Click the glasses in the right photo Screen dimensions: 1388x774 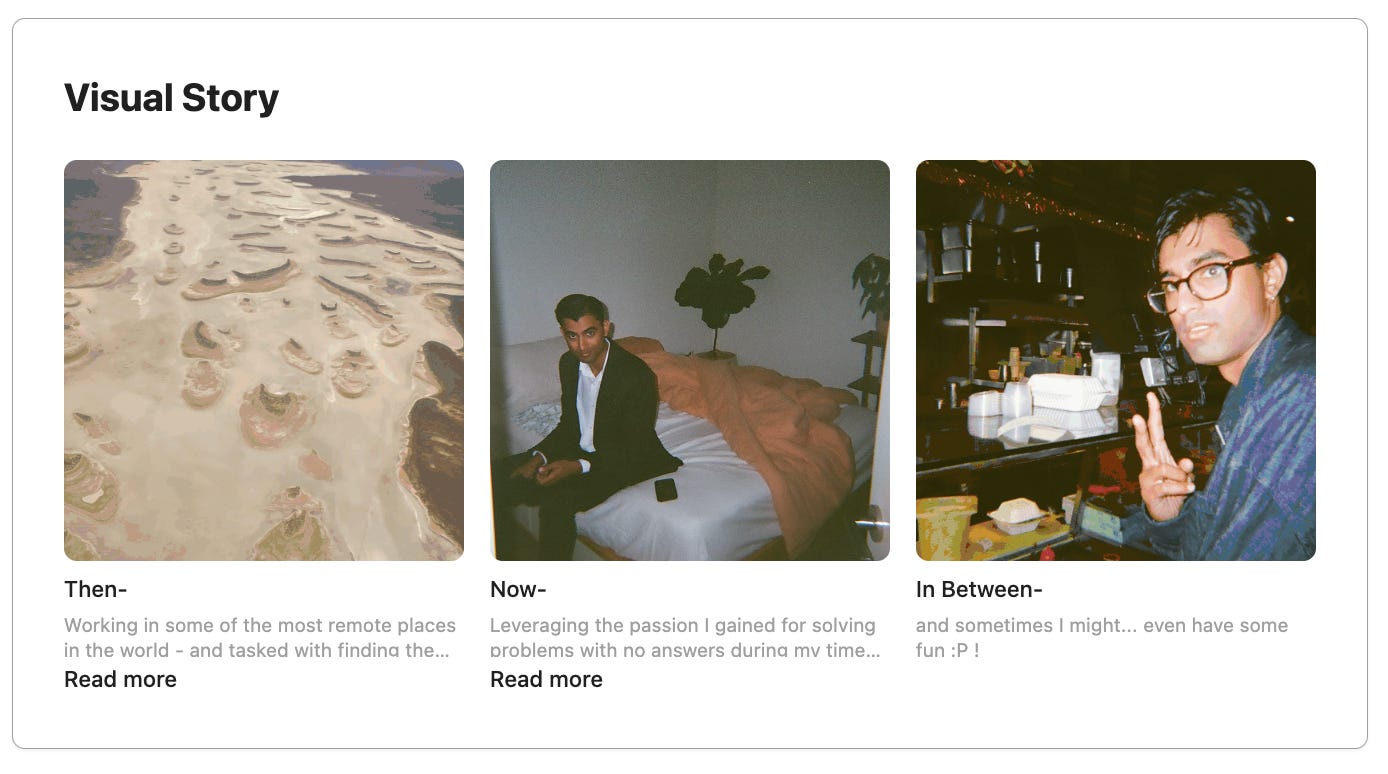pyautogui.click(x=1203, y=282)
